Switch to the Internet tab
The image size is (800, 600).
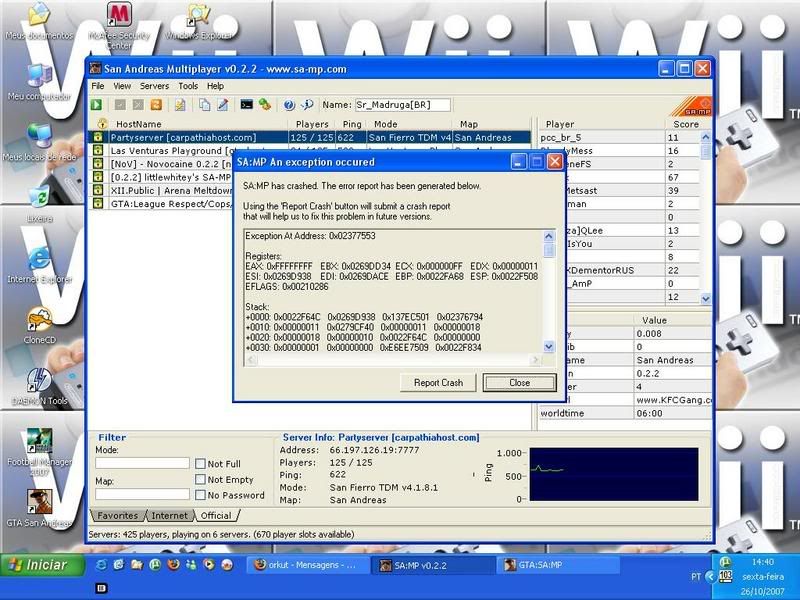point(169,515)
